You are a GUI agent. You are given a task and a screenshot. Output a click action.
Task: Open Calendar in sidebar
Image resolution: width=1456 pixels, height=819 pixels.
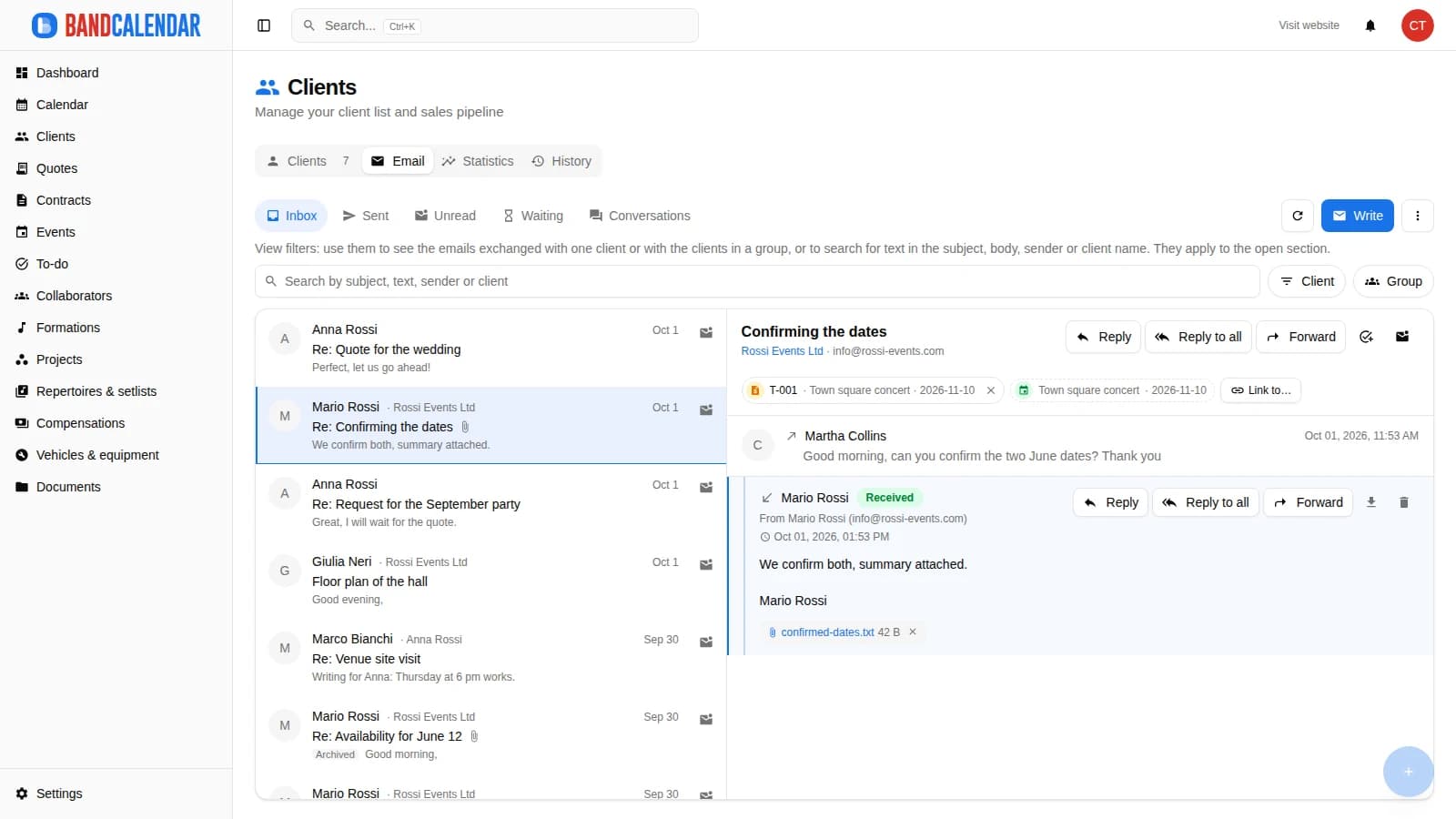click(116, 105)
